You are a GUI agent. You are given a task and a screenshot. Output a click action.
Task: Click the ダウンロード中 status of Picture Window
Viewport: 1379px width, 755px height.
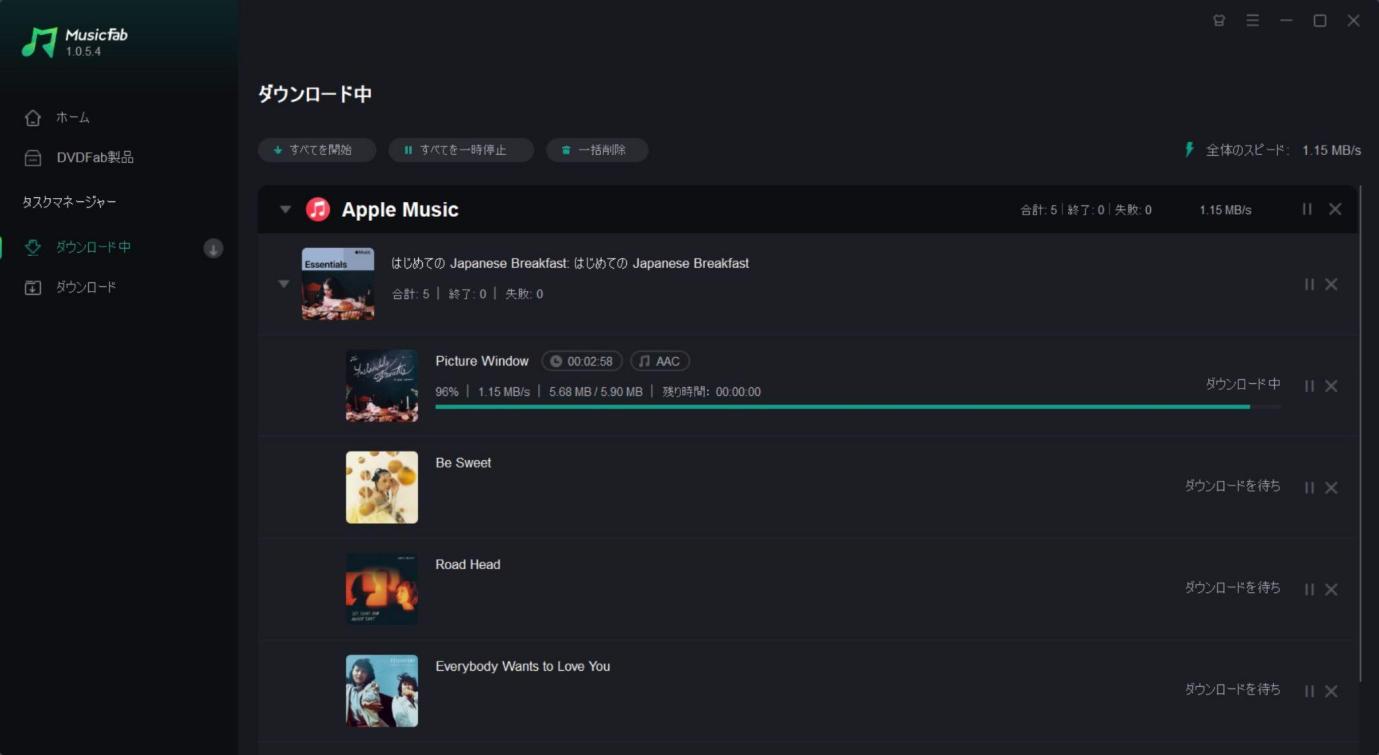pyautogui.click(x=1243, y=384)
